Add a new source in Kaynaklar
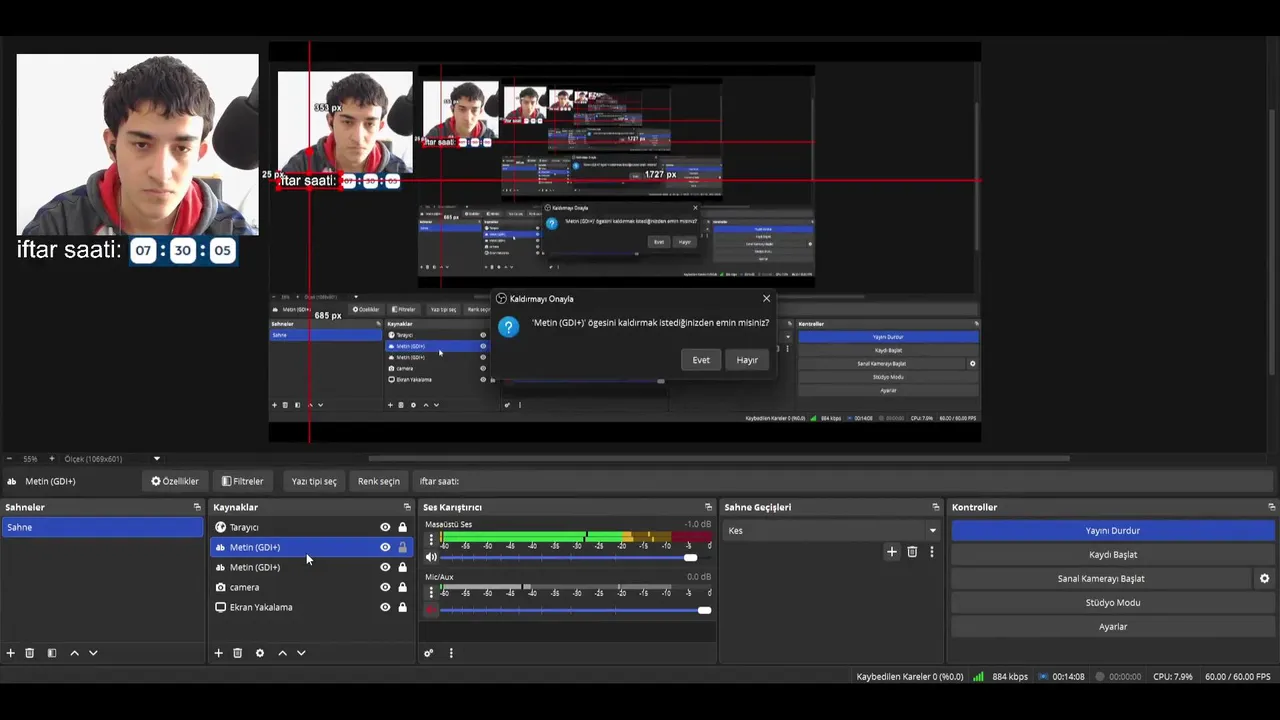 pos(218,653)
